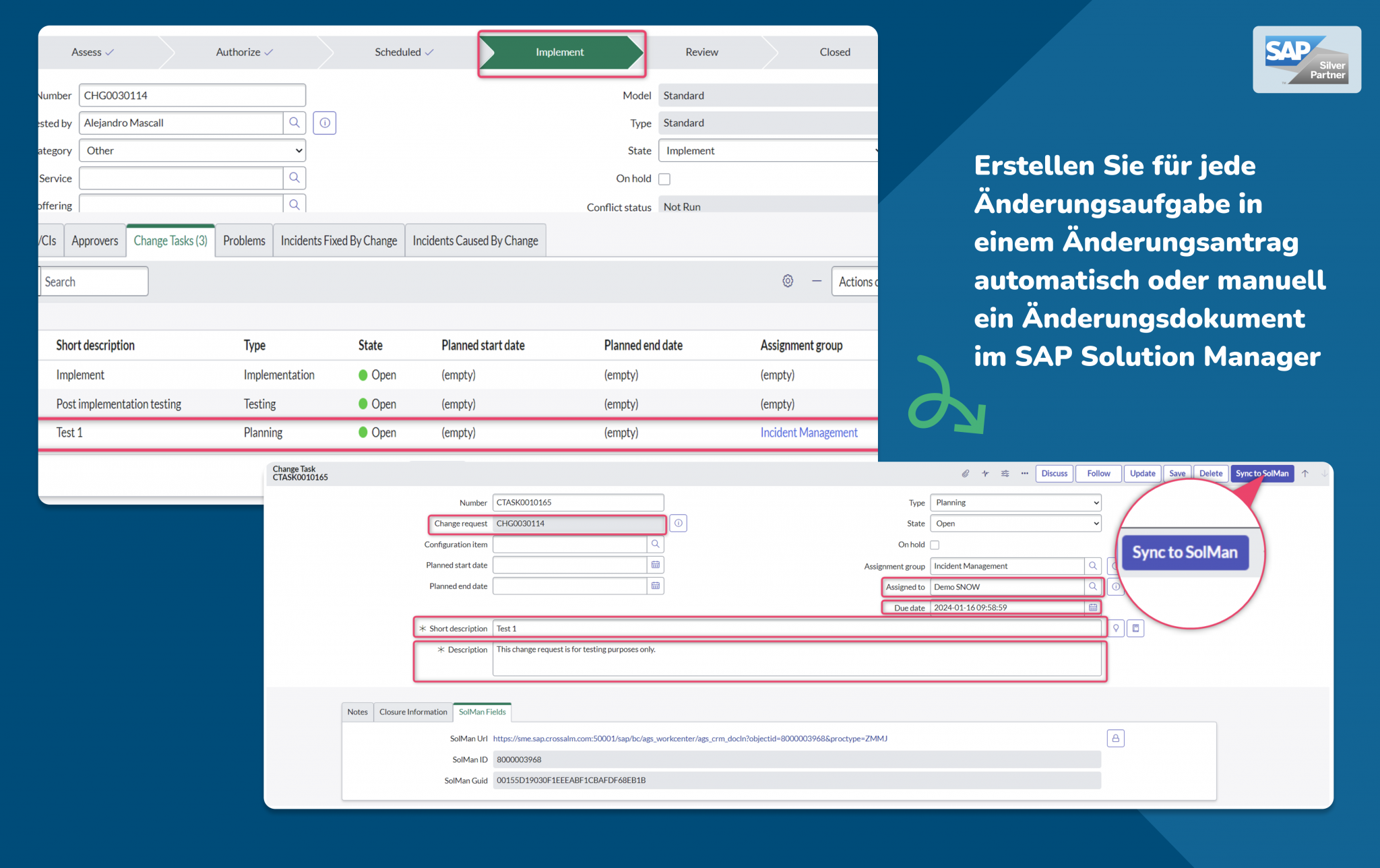Click the Number field containing CHG0030114
Viewport: 1380px width, 868px height.
[x=192, y=95]
